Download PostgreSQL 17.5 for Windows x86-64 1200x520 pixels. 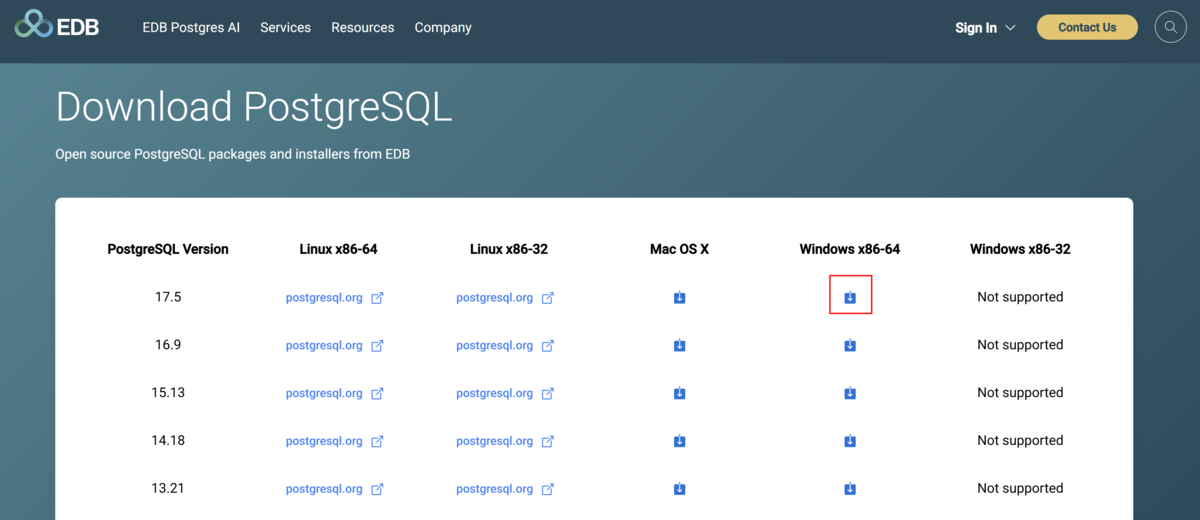850,297
